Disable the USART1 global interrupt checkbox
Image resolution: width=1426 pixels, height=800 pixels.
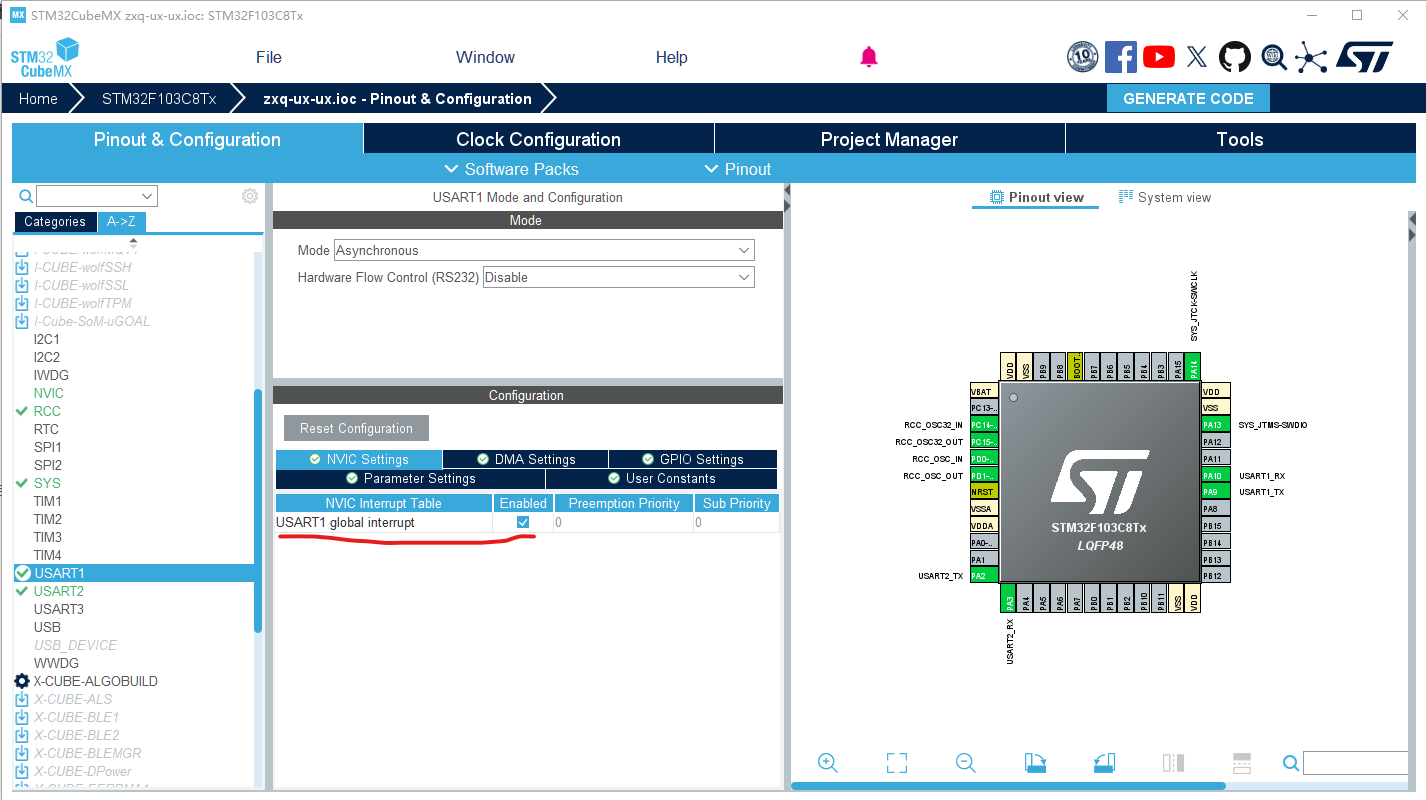(523, 522)
